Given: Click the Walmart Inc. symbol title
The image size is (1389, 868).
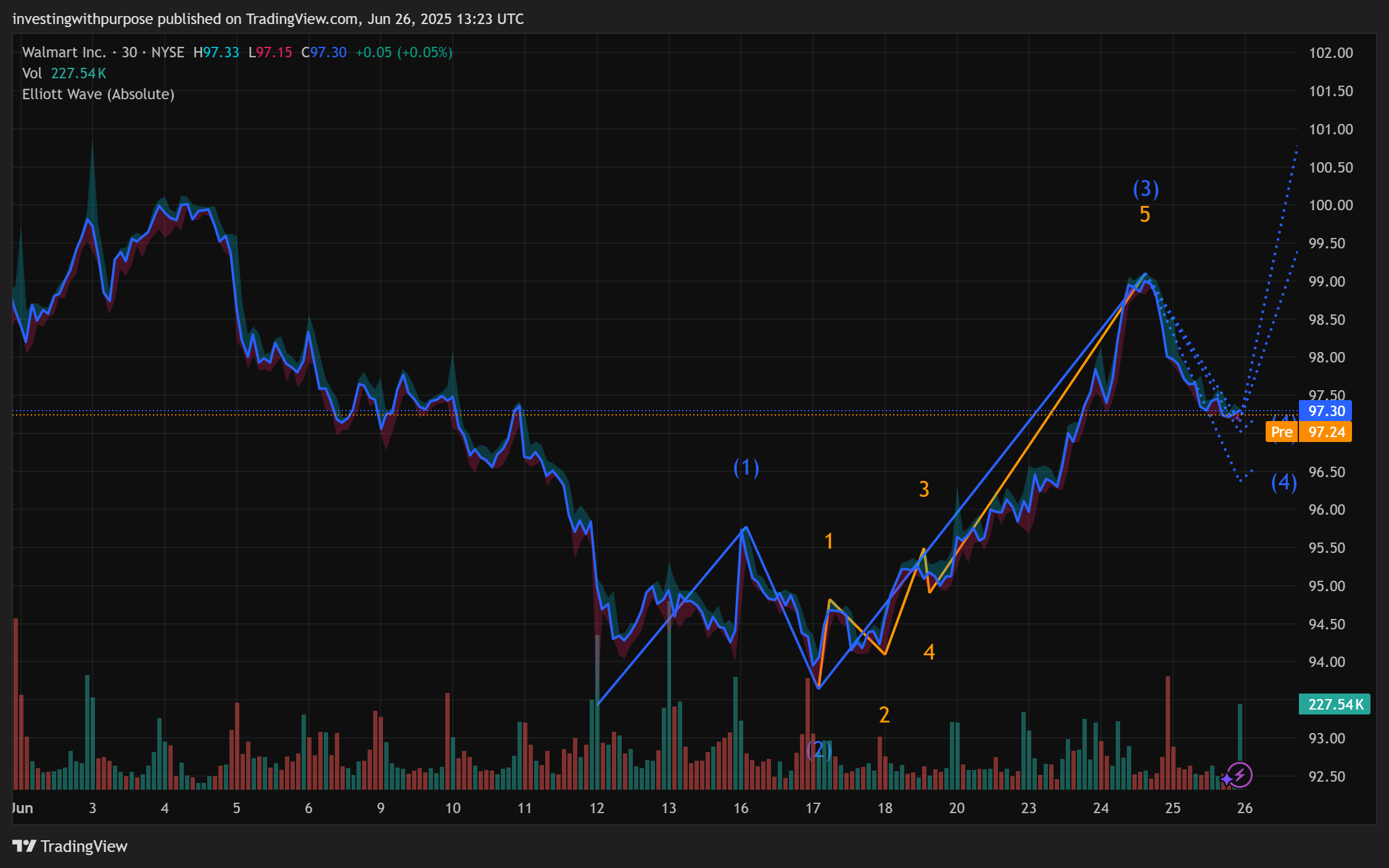Looking at the screenshot, I should pyautogui.click(x=64, y=52).
